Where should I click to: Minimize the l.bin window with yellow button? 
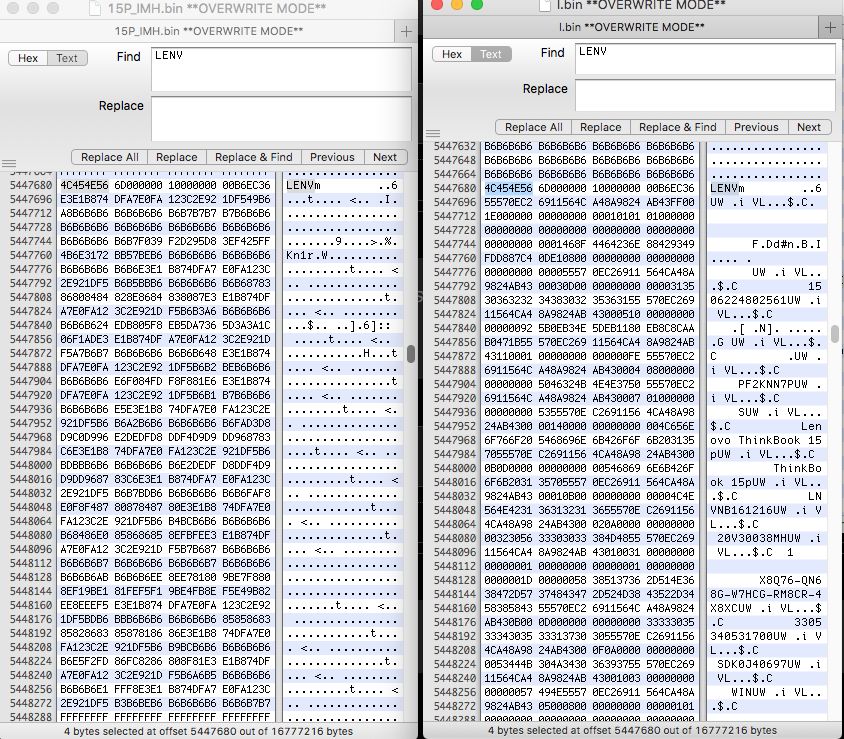[457, 5]
